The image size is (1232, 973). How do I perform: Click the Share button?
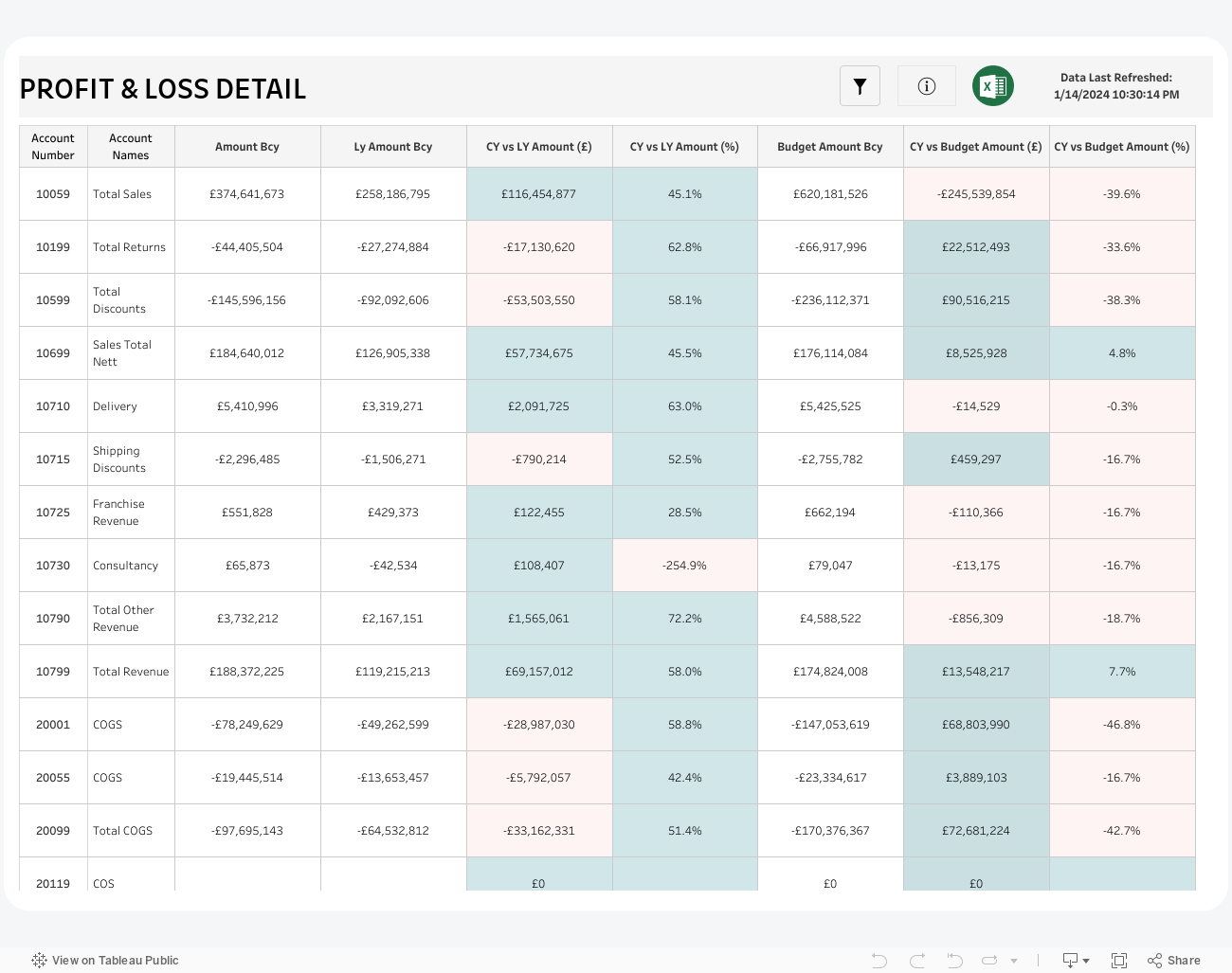tap(1174, 961)
